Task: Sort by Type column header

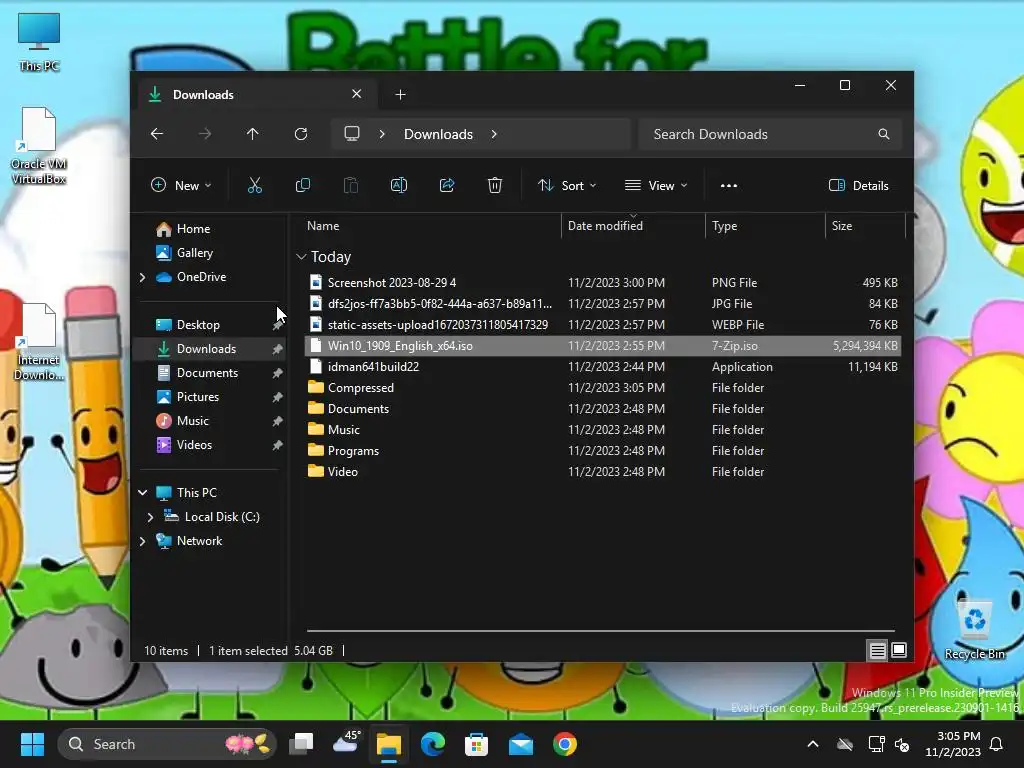Action: click(x=765, y=226)
